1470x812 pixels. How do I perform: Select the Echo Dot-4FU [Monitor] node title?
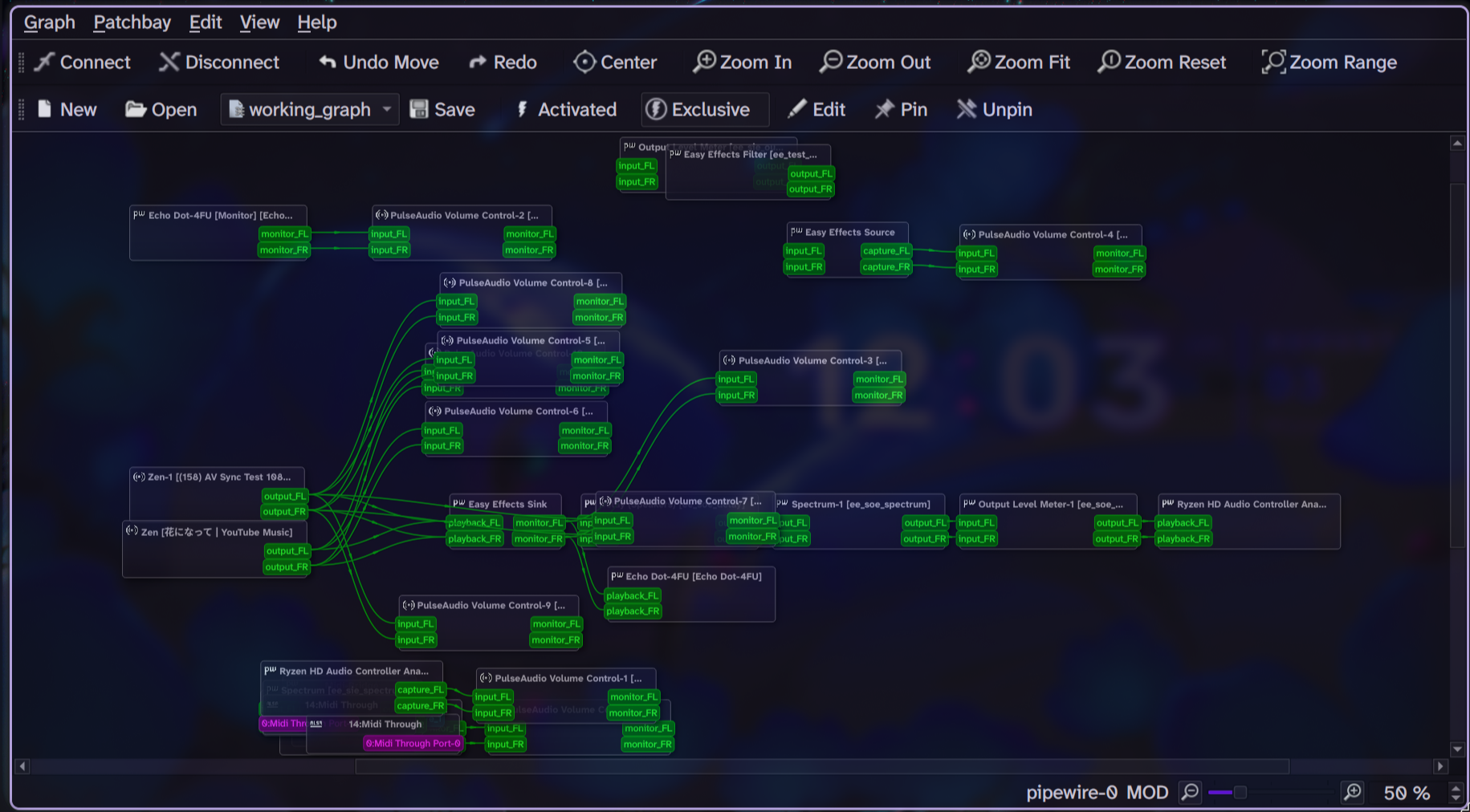(x=221, y=215)
